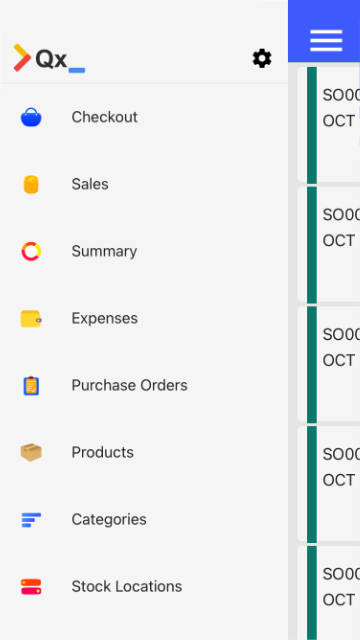The width and height of the screenshot is (360, 640).
Task: Open the Checkout menu item
Action: (x=104, y=117)
